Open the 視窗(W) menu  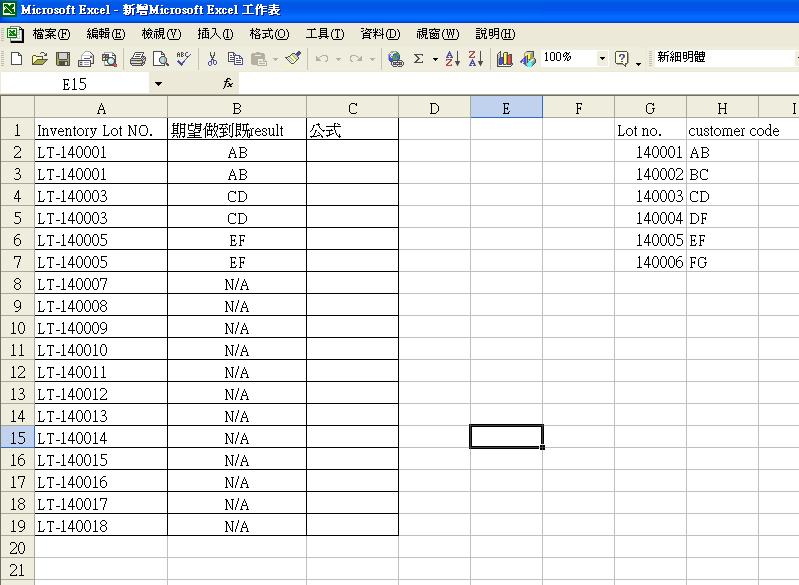coord(438,34)
